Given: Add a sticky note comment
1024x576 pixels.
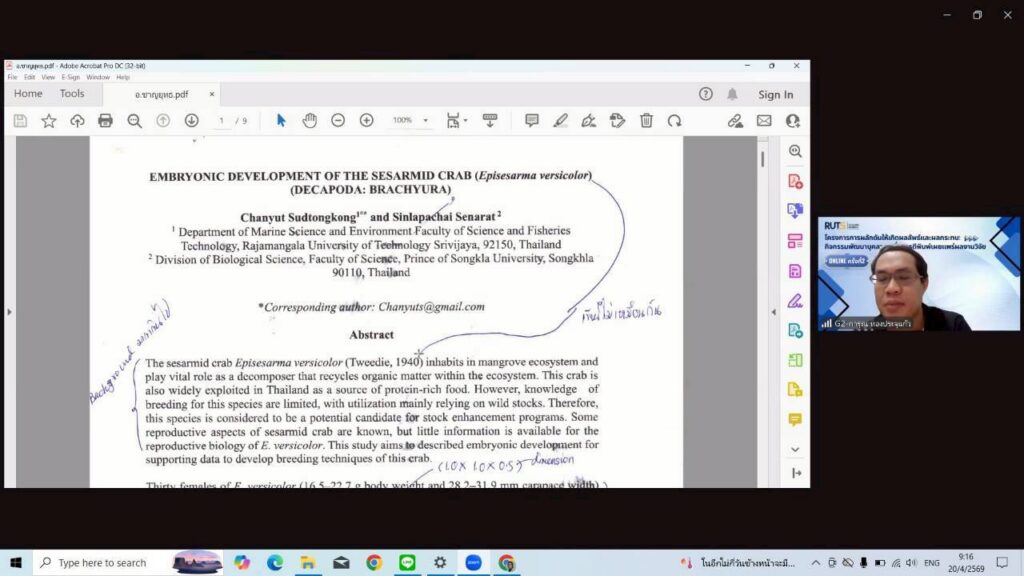Looking at the screenshot, I should pyautogui.click(x=531, y=120).
